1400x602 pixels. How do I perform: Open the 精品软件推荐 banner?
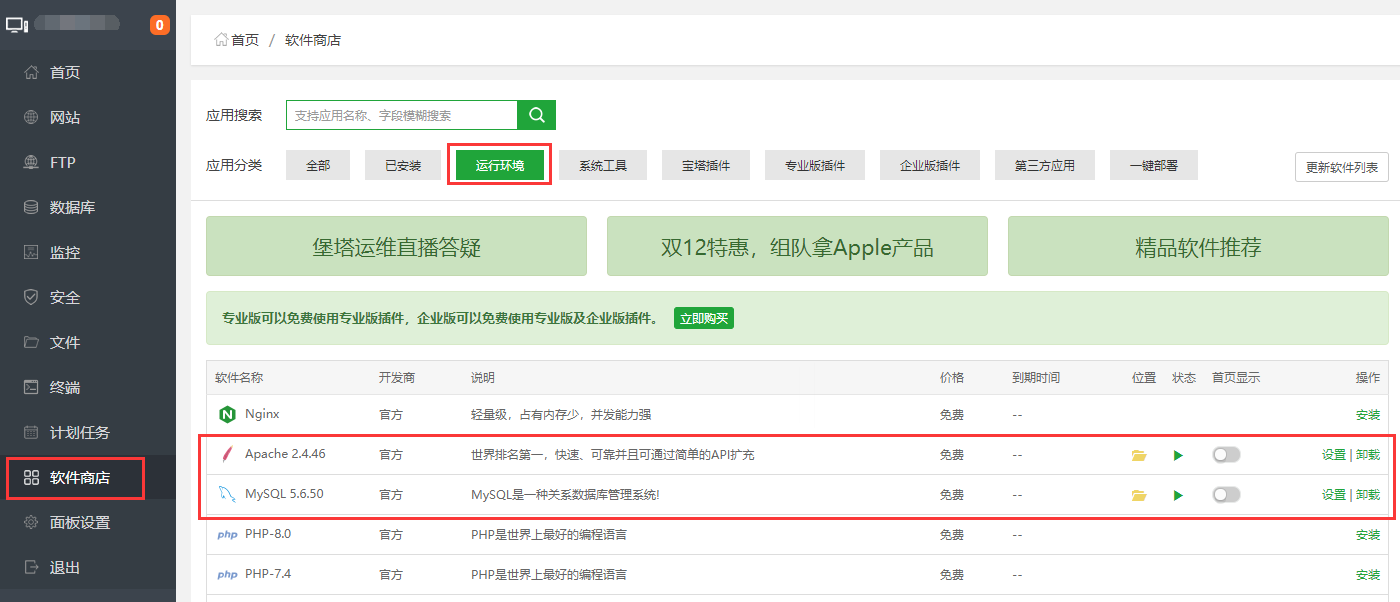pos(1198,246)
